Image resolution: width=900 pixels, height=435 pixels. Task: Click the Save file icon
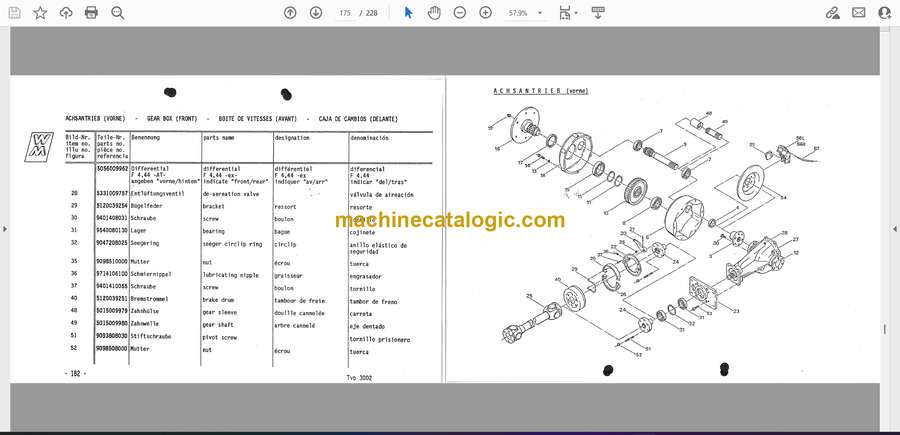point(14,13)
